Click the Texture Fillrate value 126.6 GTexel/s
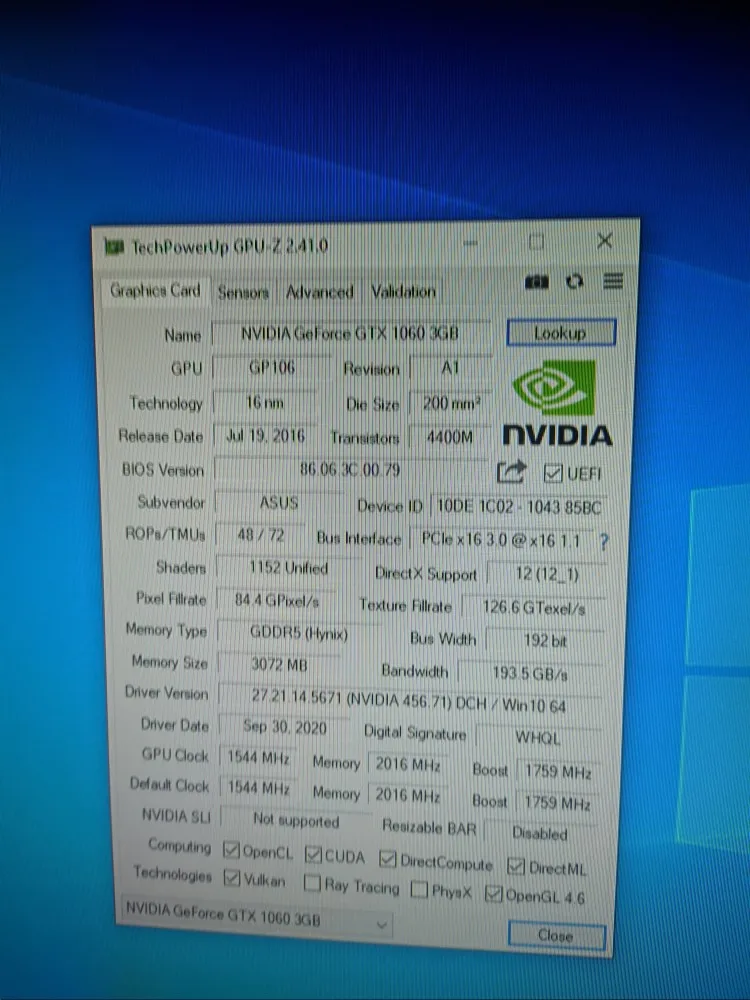 click(x=533, y=608)
